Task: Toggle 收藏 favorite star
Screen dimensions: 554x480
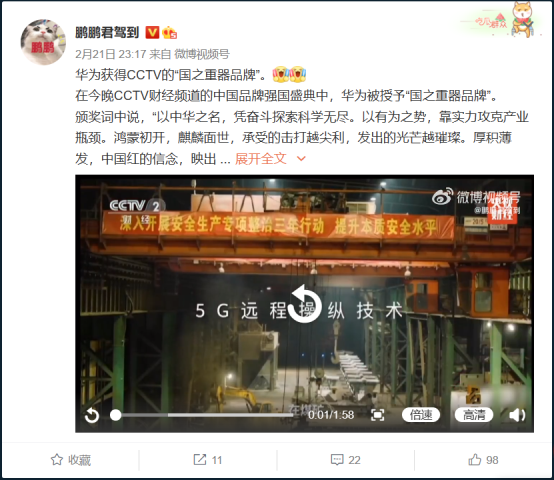Action: (71, 460)
